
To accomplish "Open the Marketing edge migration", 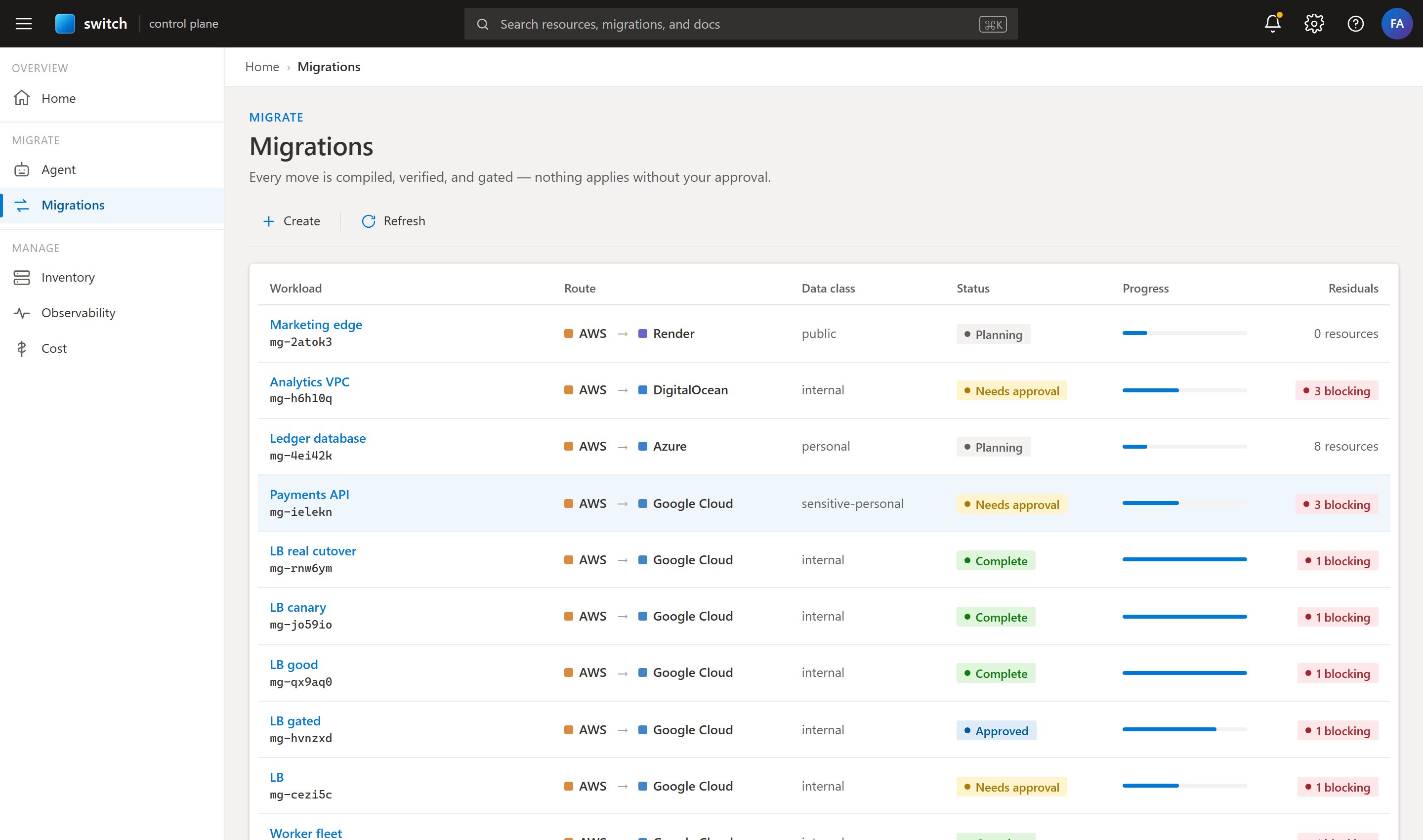I will pyautogui.click(x=316, y=324).
